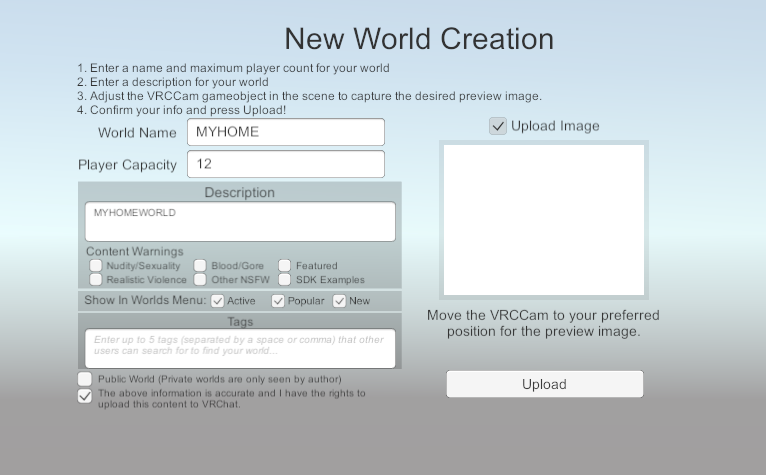Focus the World Name input field

tap(286, 132)
